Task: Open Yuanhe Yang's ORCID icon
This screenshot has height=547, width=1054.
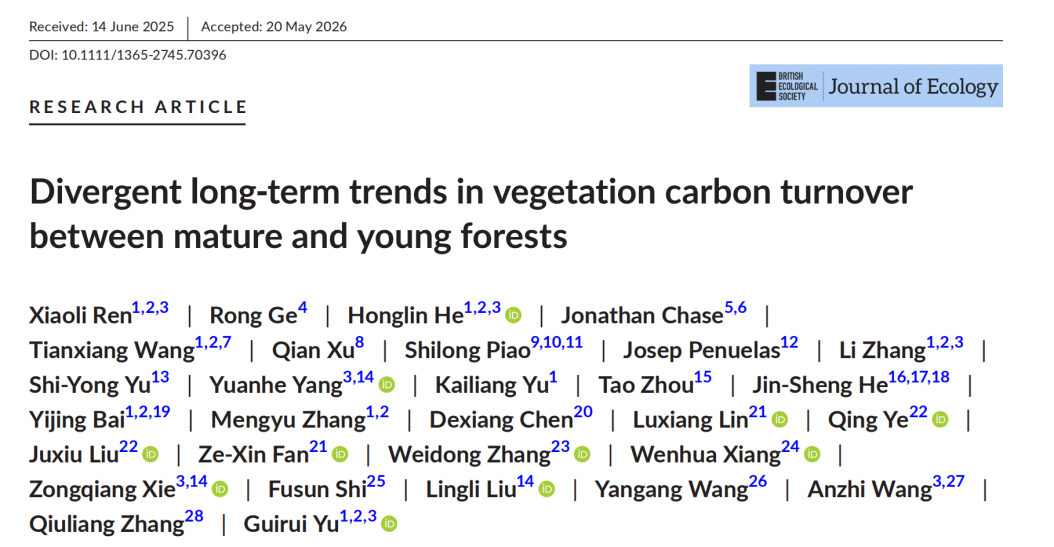Action: click(387, 385)
